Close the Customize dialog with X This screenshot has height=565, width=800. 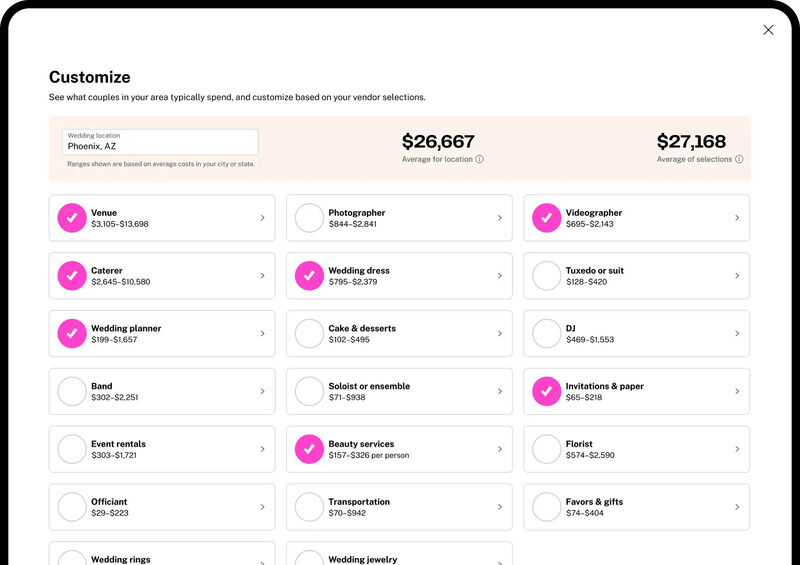click(x=768, y=30)
